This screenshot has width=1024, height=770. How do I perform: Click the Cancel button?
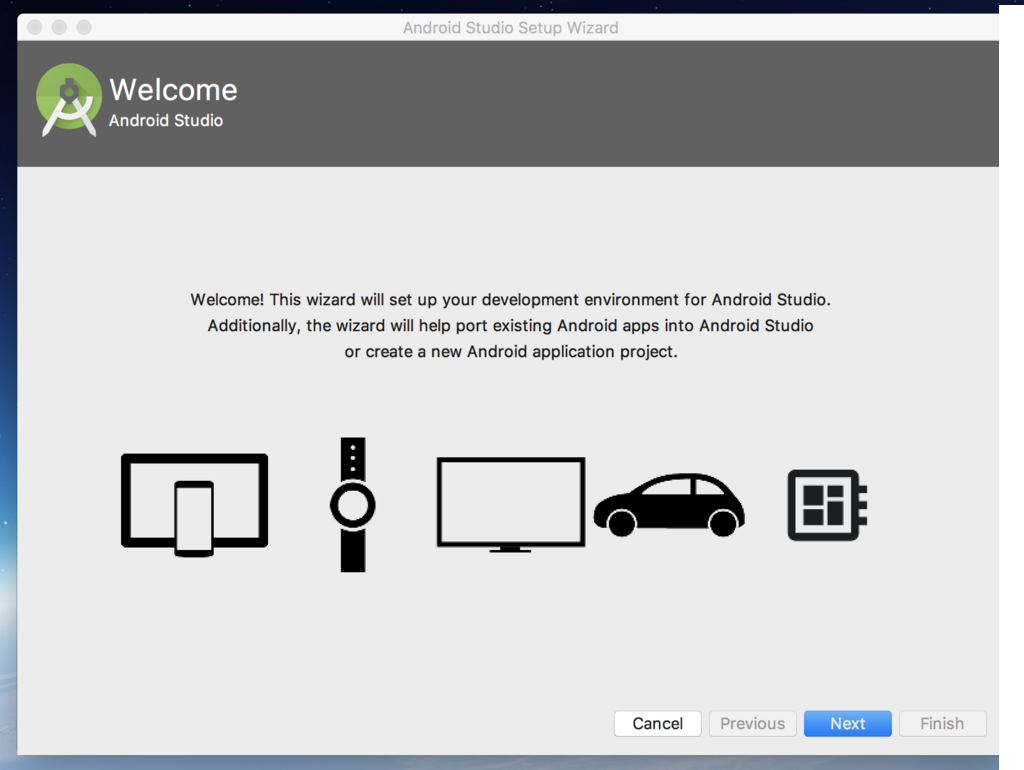coord(658,724)
